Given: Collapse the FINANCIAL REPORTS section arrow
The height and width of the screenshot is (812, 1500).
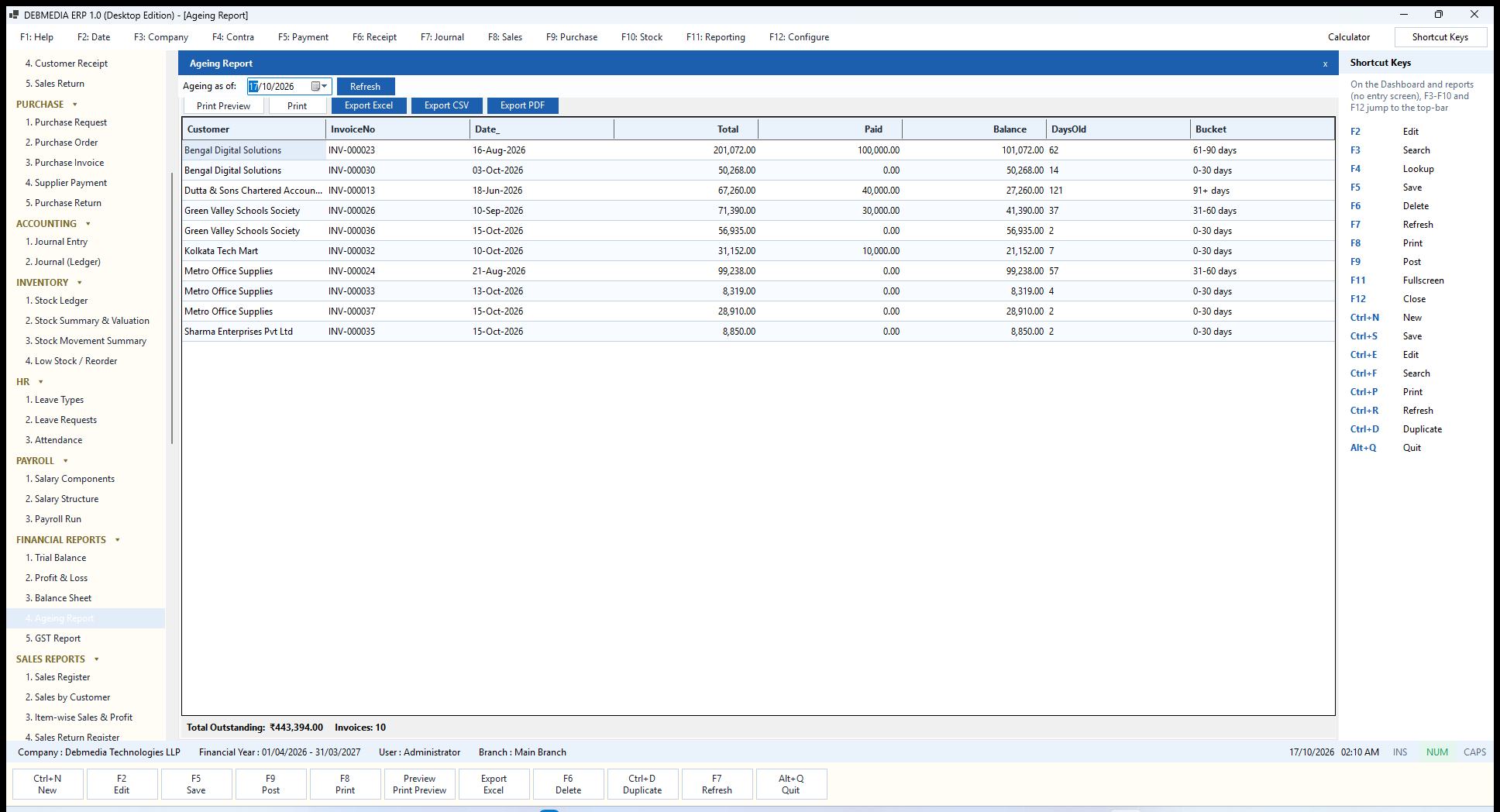Looking at the screenshot, I should (117, 540).
